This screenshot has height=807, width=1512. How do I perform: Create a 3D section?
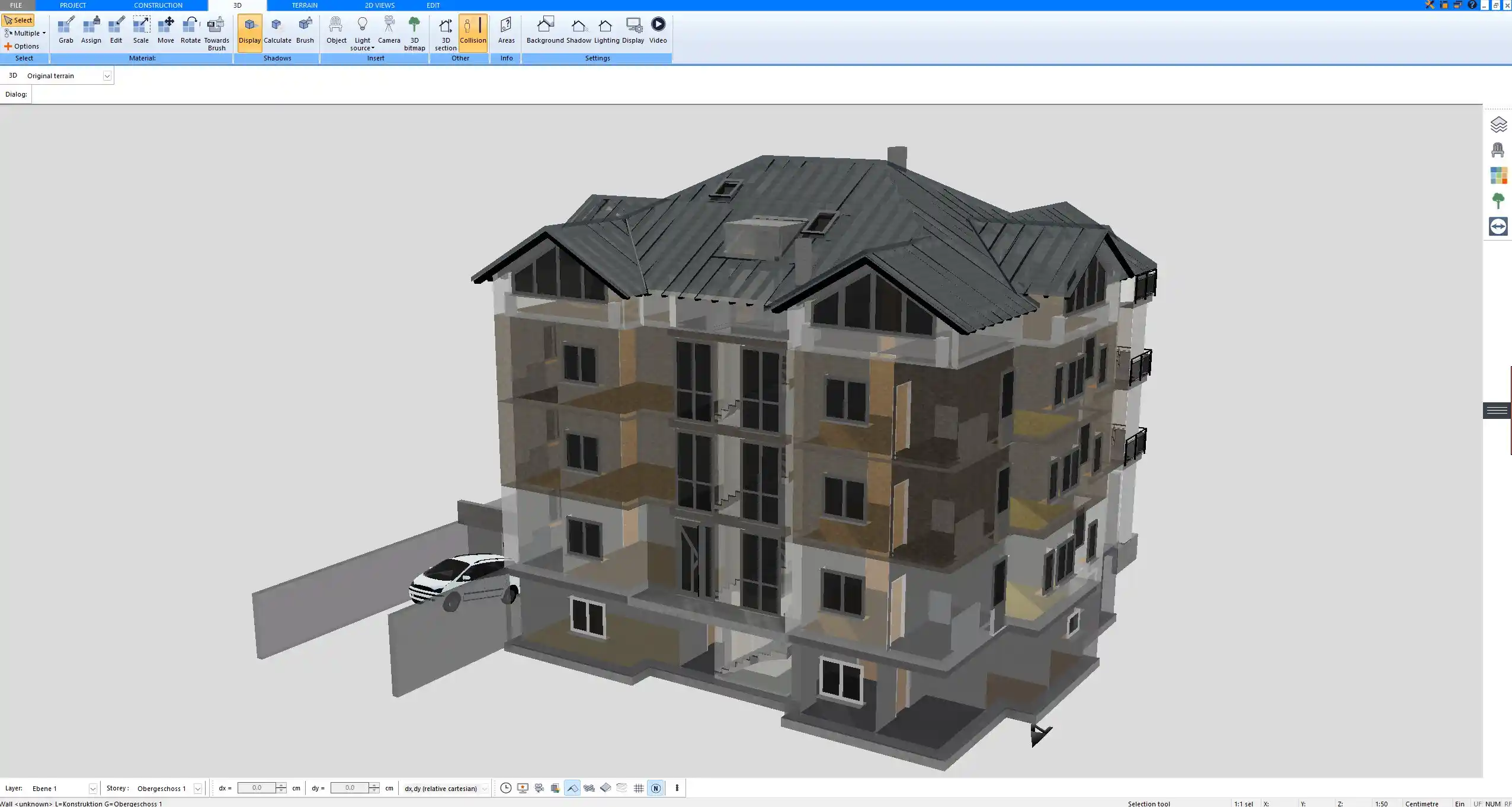[x=444, y=30]
